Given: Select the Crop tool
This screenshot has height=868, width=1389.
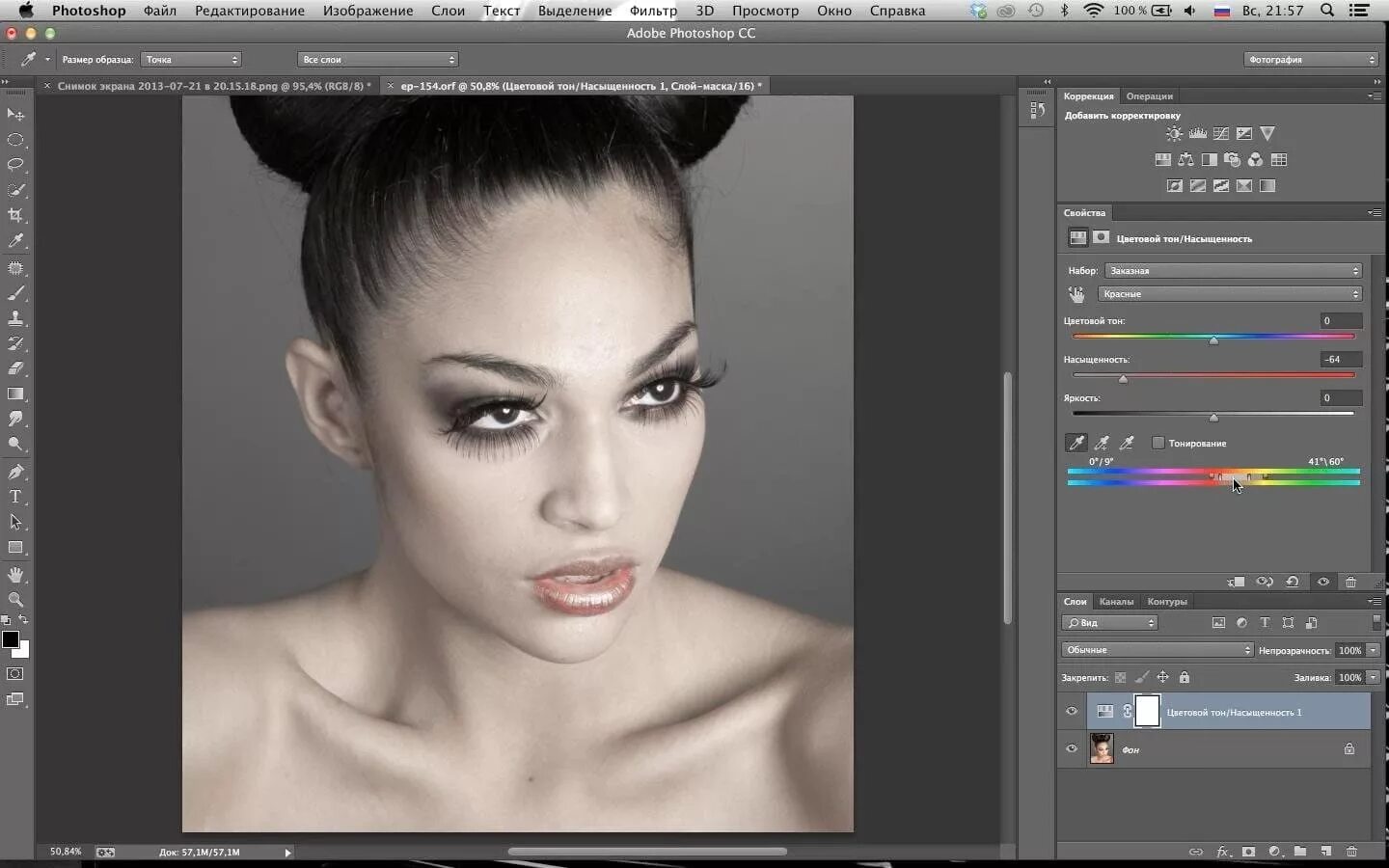Looking at the screenshot, I should [x=15, y=215].
